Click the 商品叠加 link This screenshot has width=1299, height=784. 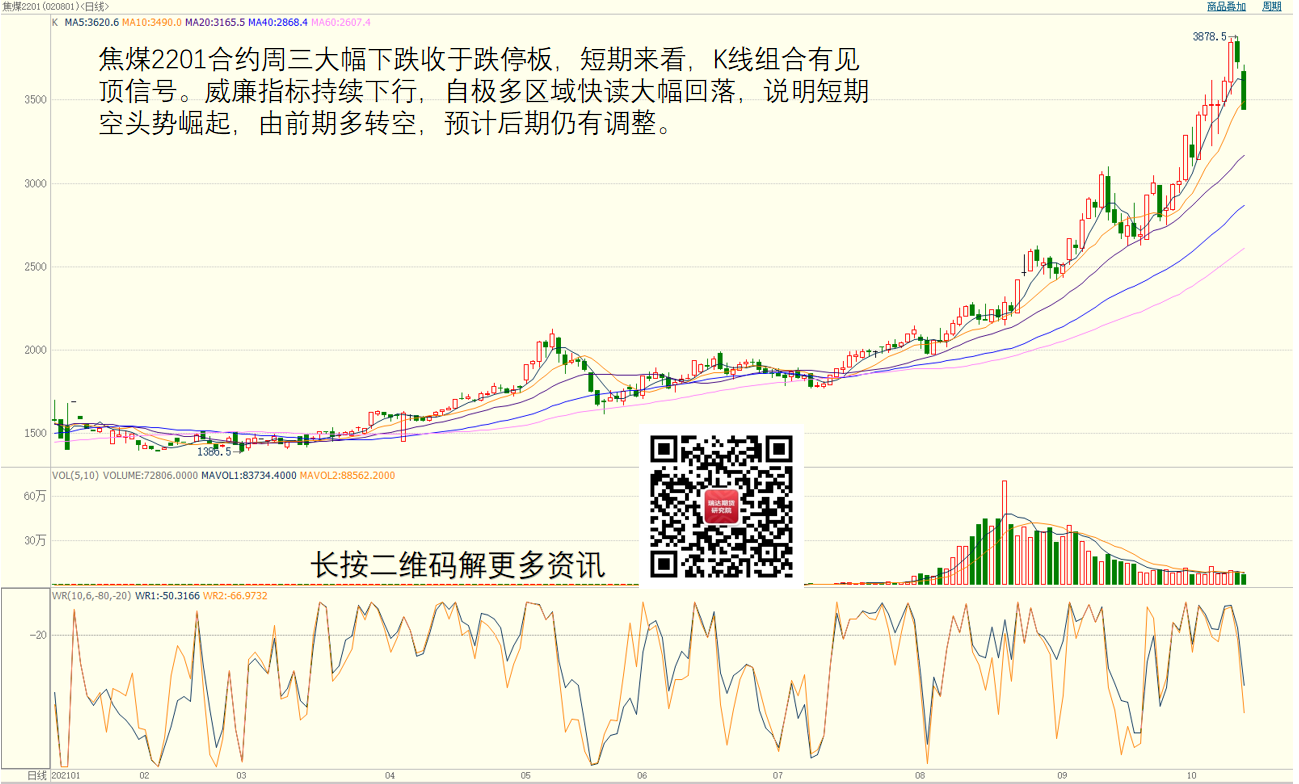pyautogui.click(x=1226, y=7)
